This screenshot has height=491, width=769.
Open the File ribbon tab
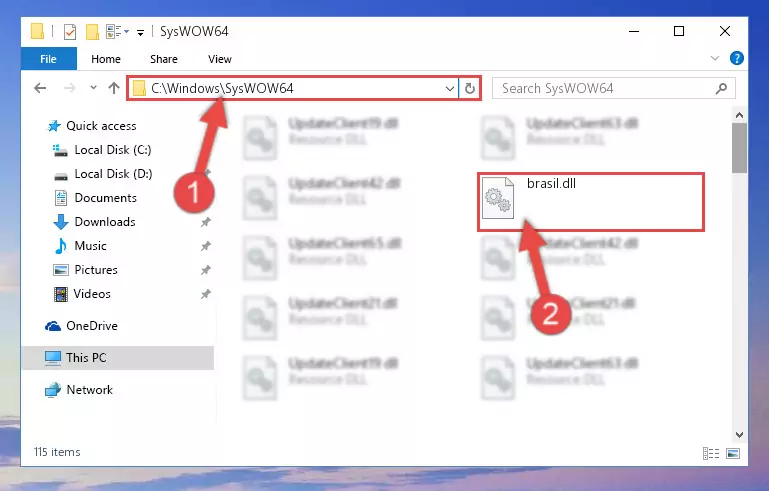[x=49, y=59]
